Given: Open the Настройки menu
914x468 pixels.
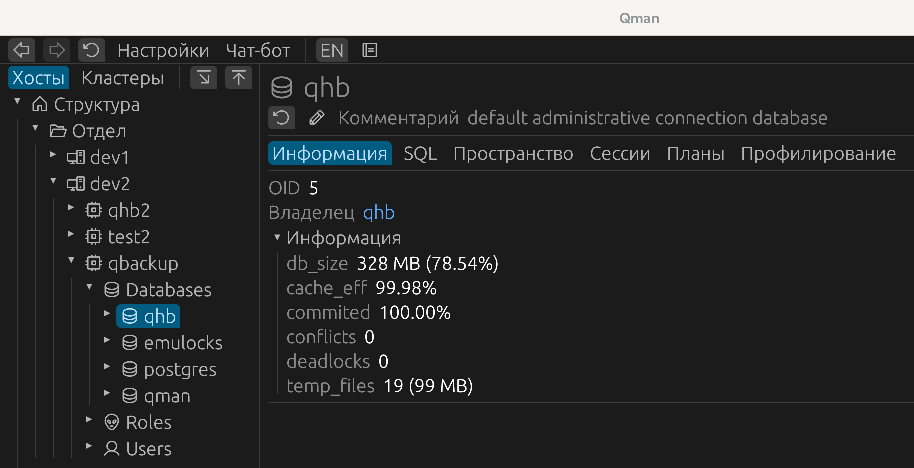Looking at the screenshot, I should coord(163,50).
